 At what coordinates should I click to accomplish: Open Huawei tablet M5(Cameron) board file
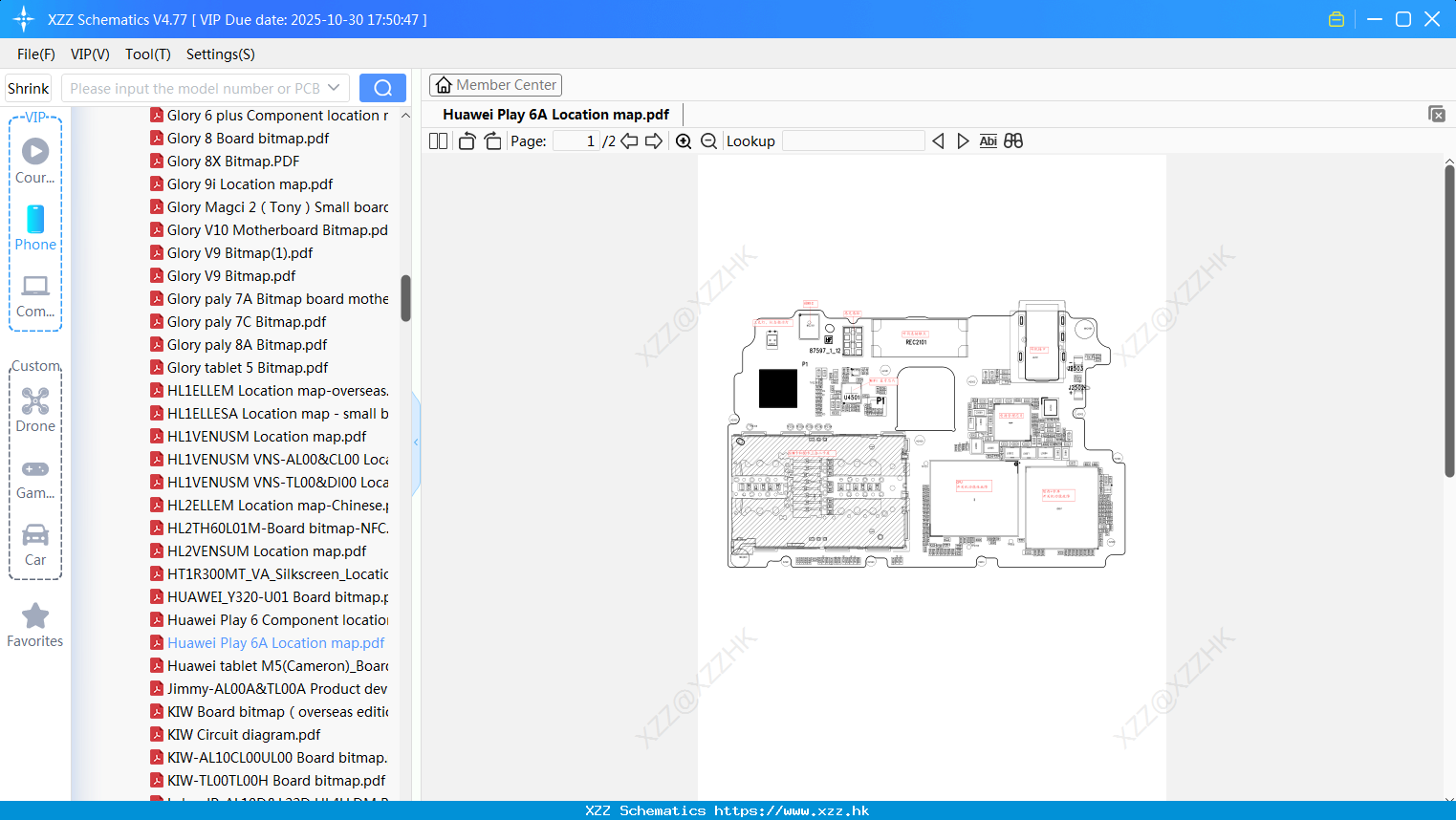278,665
